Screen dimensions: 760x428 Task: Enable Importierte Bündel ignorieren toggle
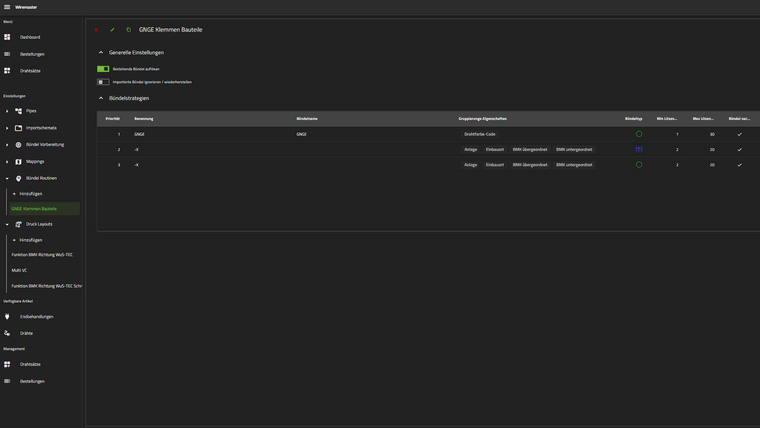coord(103,82)
